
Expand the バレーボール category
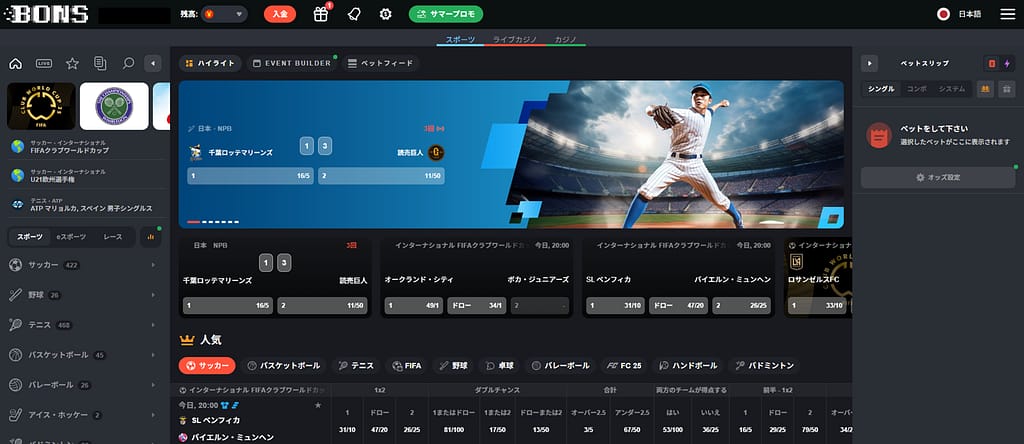[84, 385]
